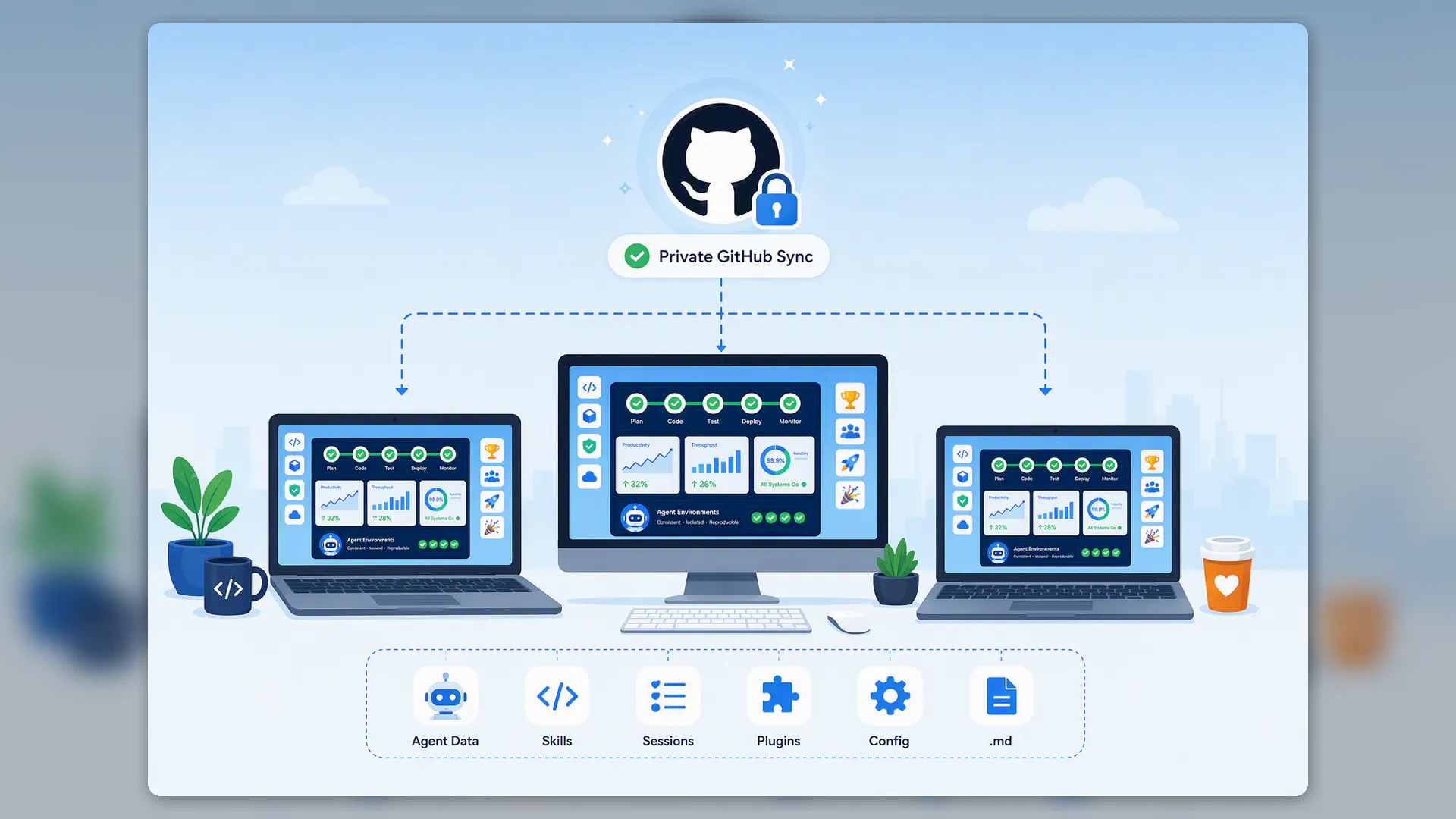The image size is (1456, 819).
Task: Click the orange cup with the heart
Action: (x=1226, y=574)
